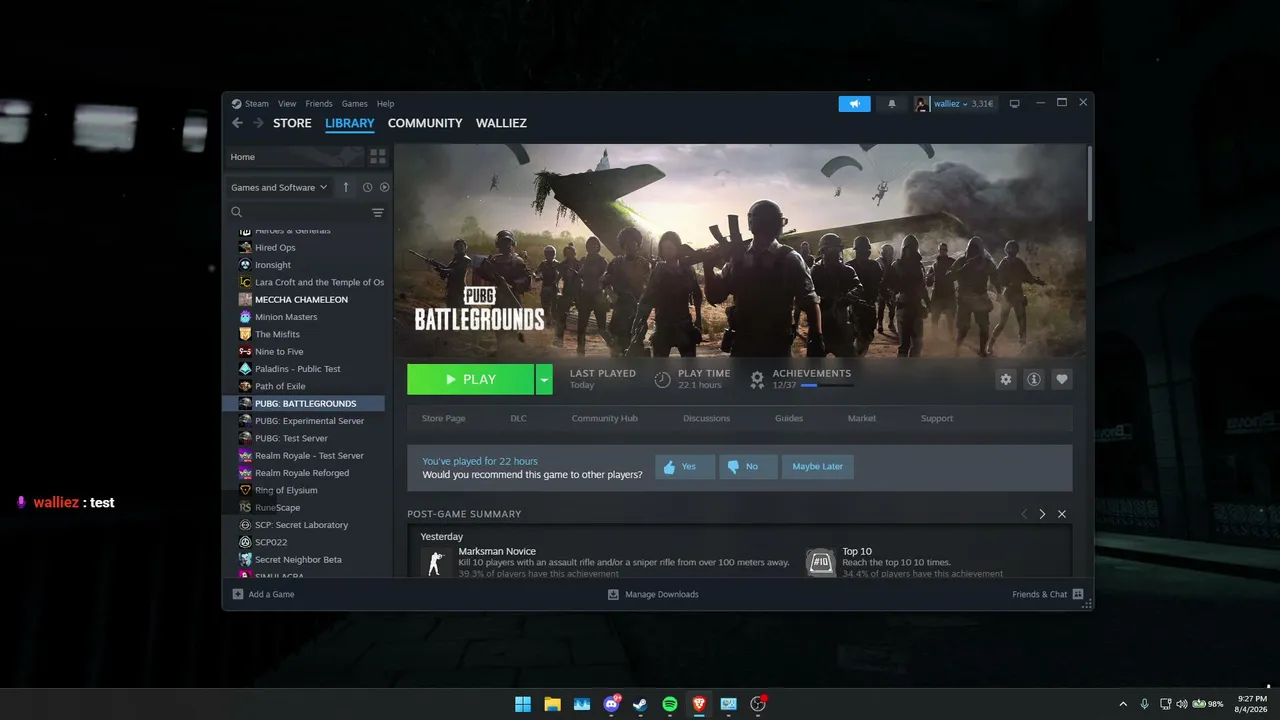
Task: Open the Games and Software filter dropdown
Action: tap(279, 187)
